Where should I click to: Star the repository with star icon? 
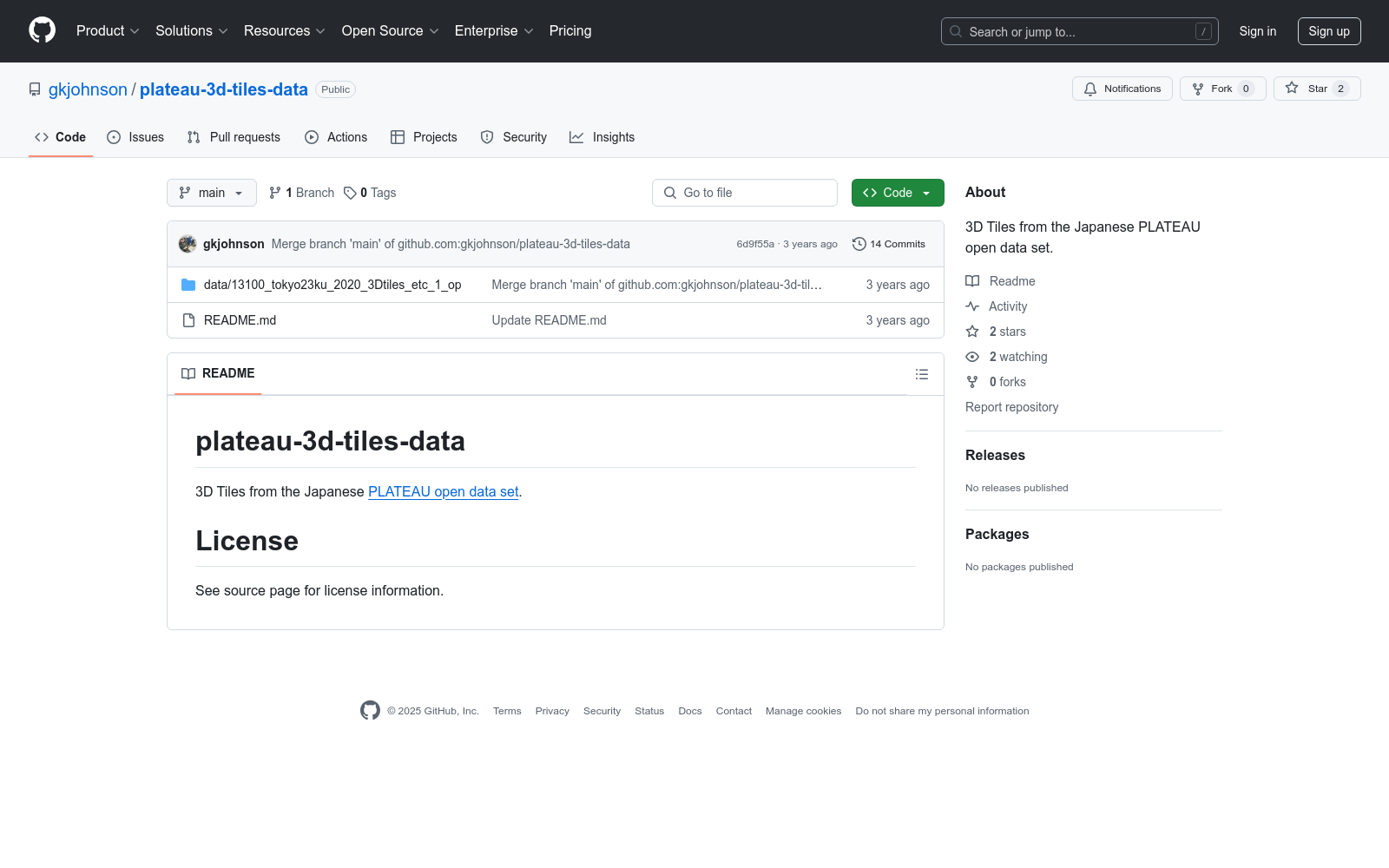pyautogui.click(x=1292, y=89)
